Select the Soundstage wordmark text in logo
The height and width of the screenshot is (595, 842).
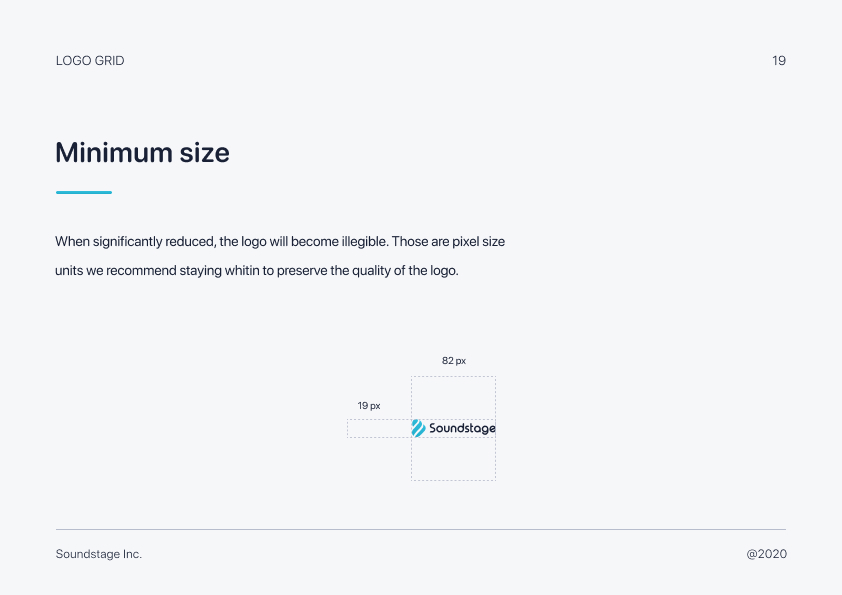462,429
